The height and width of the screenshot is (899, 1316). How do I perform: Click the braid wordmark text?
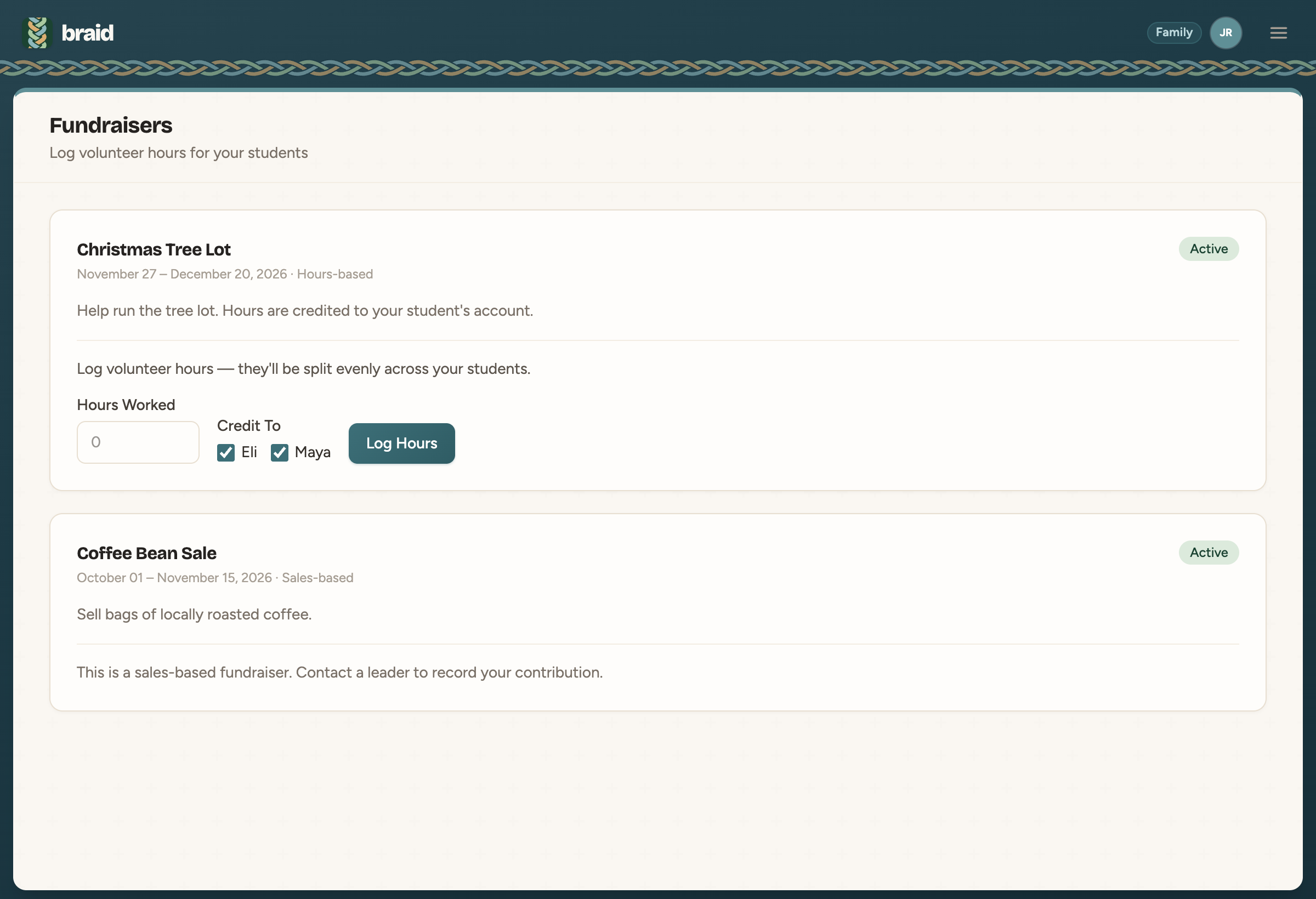(x=87, y=33)
